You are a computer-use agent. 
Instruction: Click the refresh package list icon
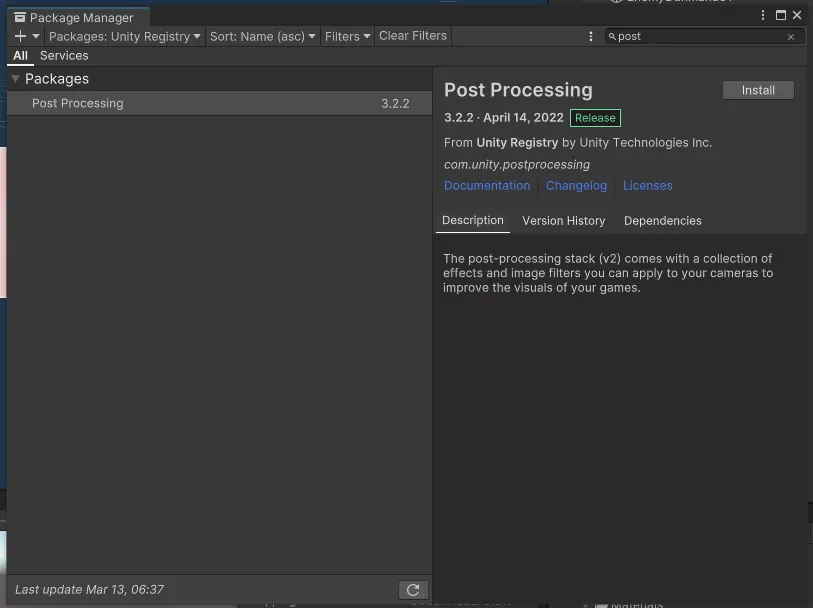pyautogui.click(x=413, y=590)
